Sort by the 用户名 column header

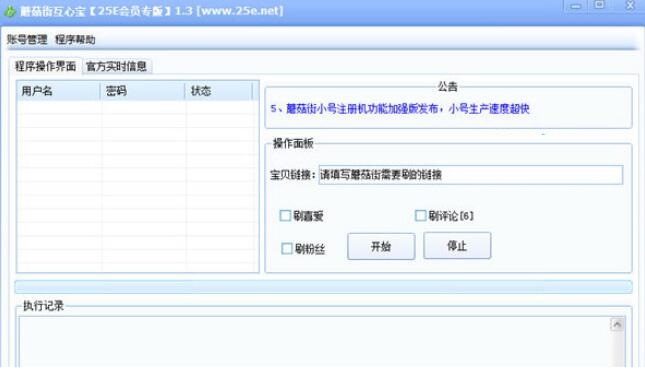point(58,91)
